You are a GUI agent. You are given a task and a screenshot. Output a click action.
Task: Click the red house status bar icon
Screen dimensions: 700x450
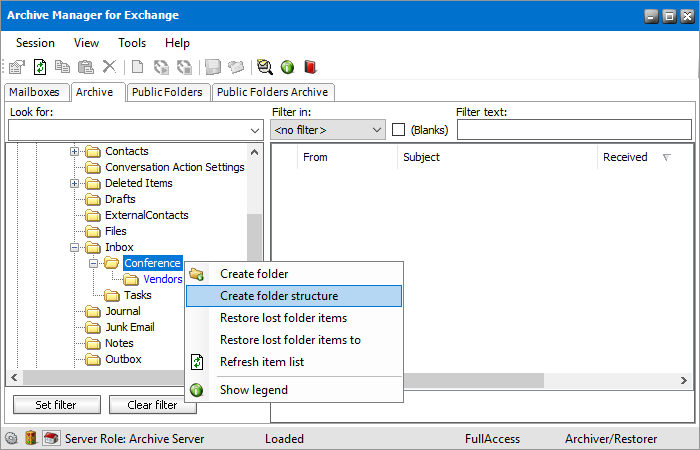click(x=51, y=438)
